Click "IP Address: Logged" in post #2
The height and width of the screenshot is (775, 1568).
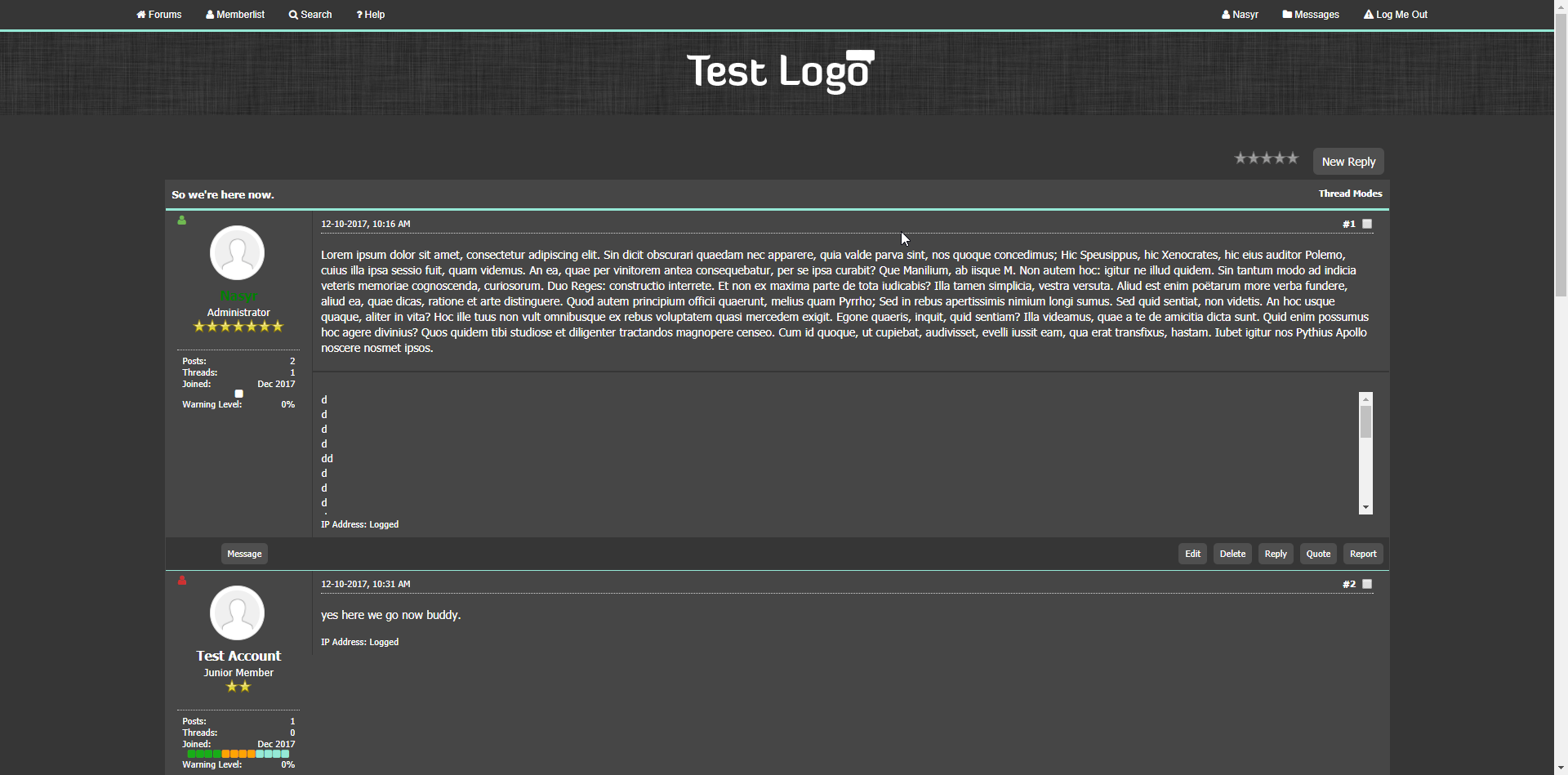[360, 642]
